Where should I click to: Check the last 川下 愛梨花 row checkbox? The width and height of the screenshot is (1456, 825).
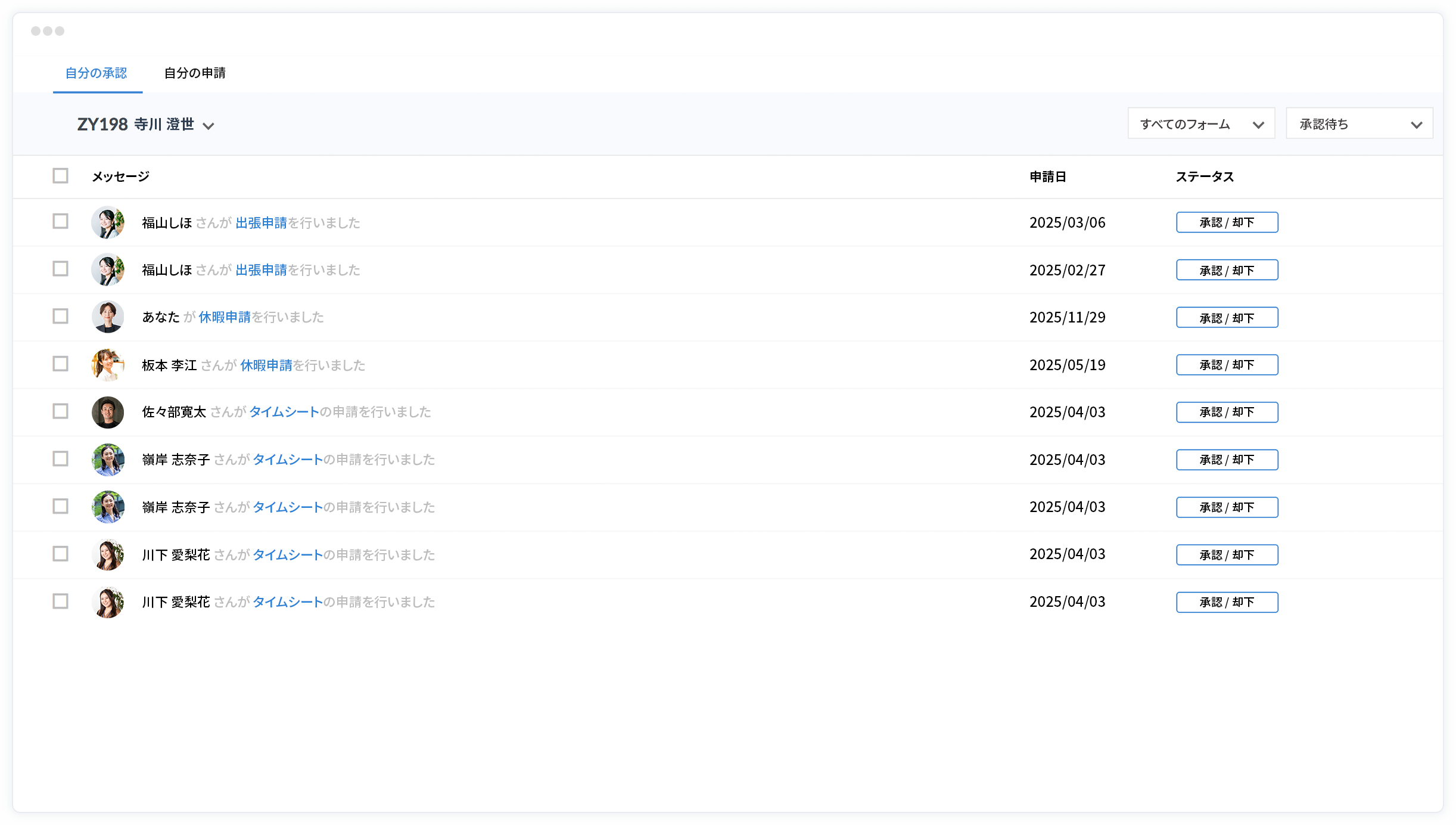[60, 602]
